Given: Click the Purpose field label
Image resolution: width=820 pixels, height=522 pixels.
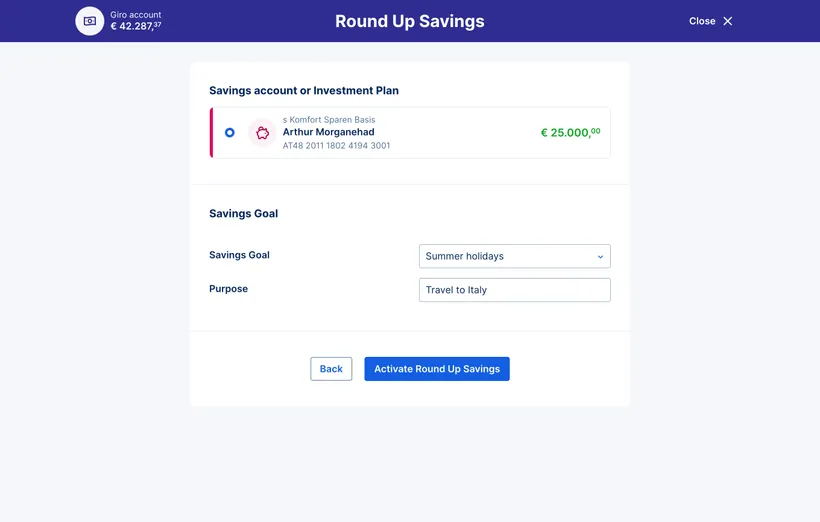Looking at the screenshot, I should tap(229, 289).
